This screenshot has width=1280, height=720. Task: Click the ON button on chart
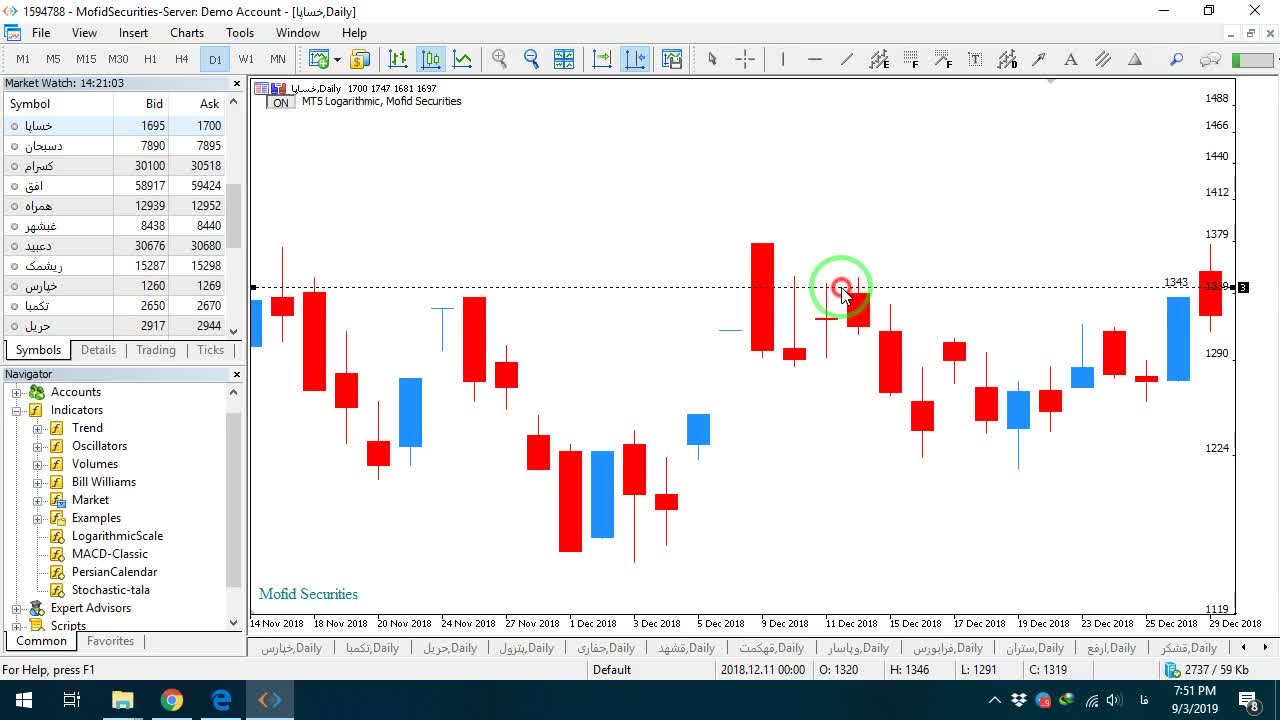(x=281, y=103)
